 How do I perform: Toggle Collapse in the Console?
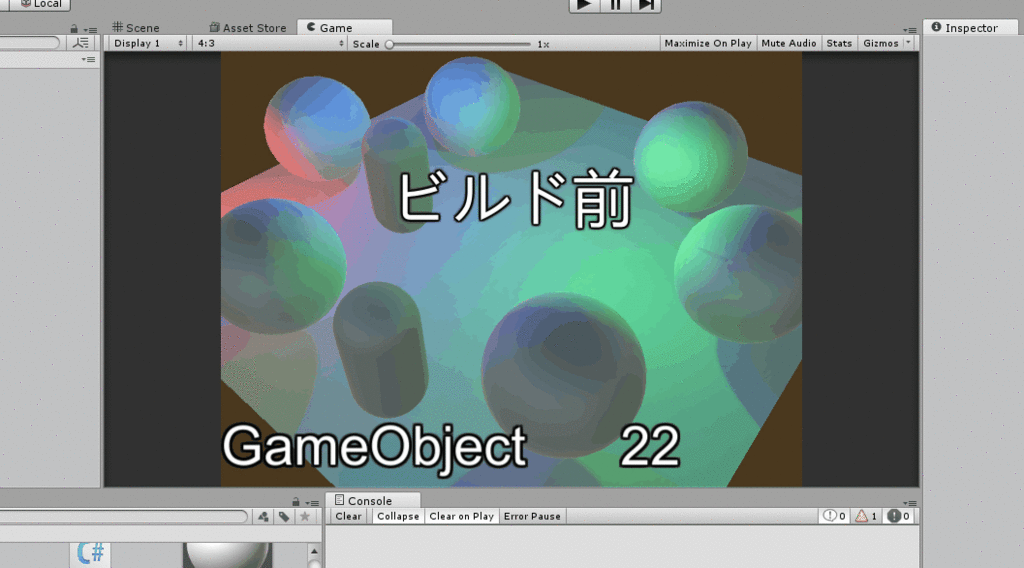(398, 516)
